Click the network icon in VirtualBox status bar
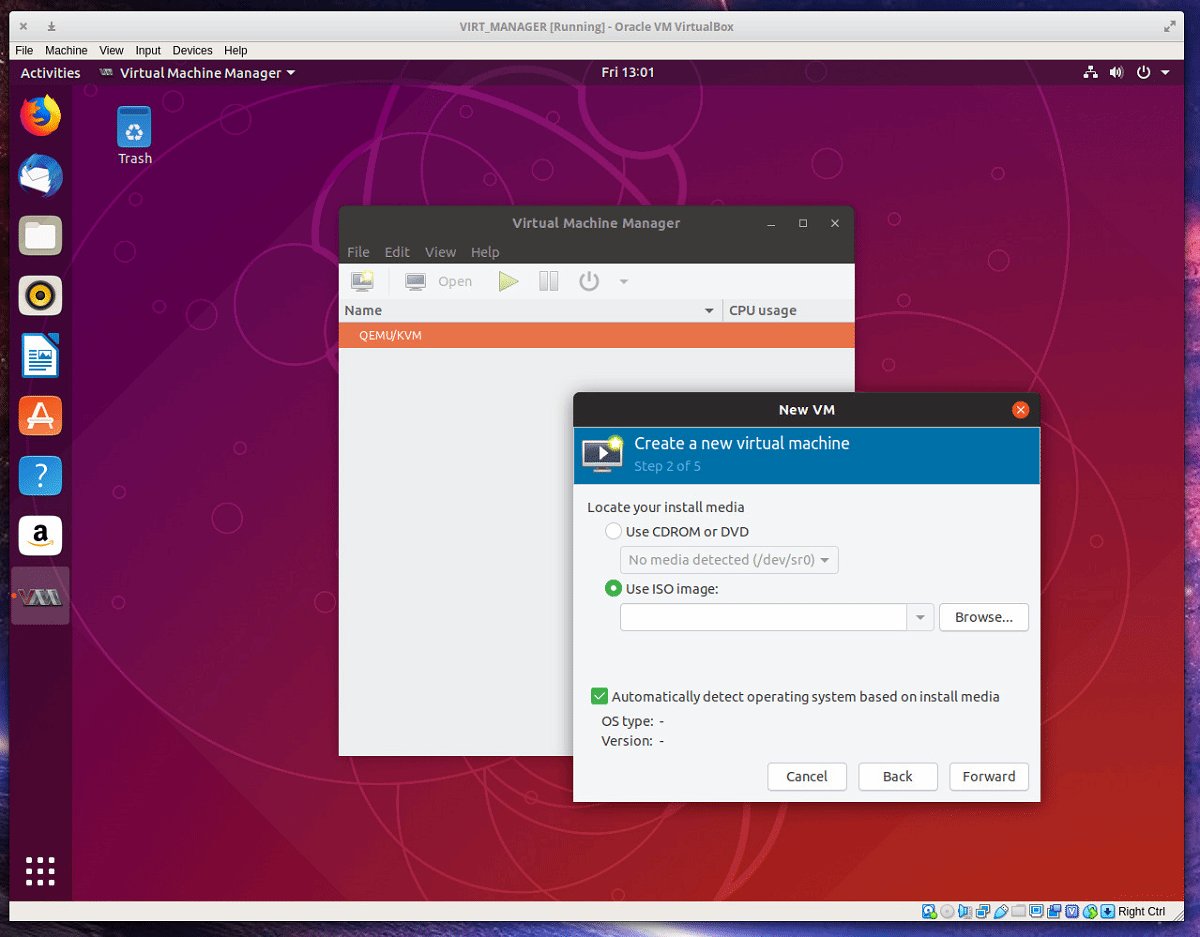The width and height of the screenshot is (1200, 937). tap(983, 911)
